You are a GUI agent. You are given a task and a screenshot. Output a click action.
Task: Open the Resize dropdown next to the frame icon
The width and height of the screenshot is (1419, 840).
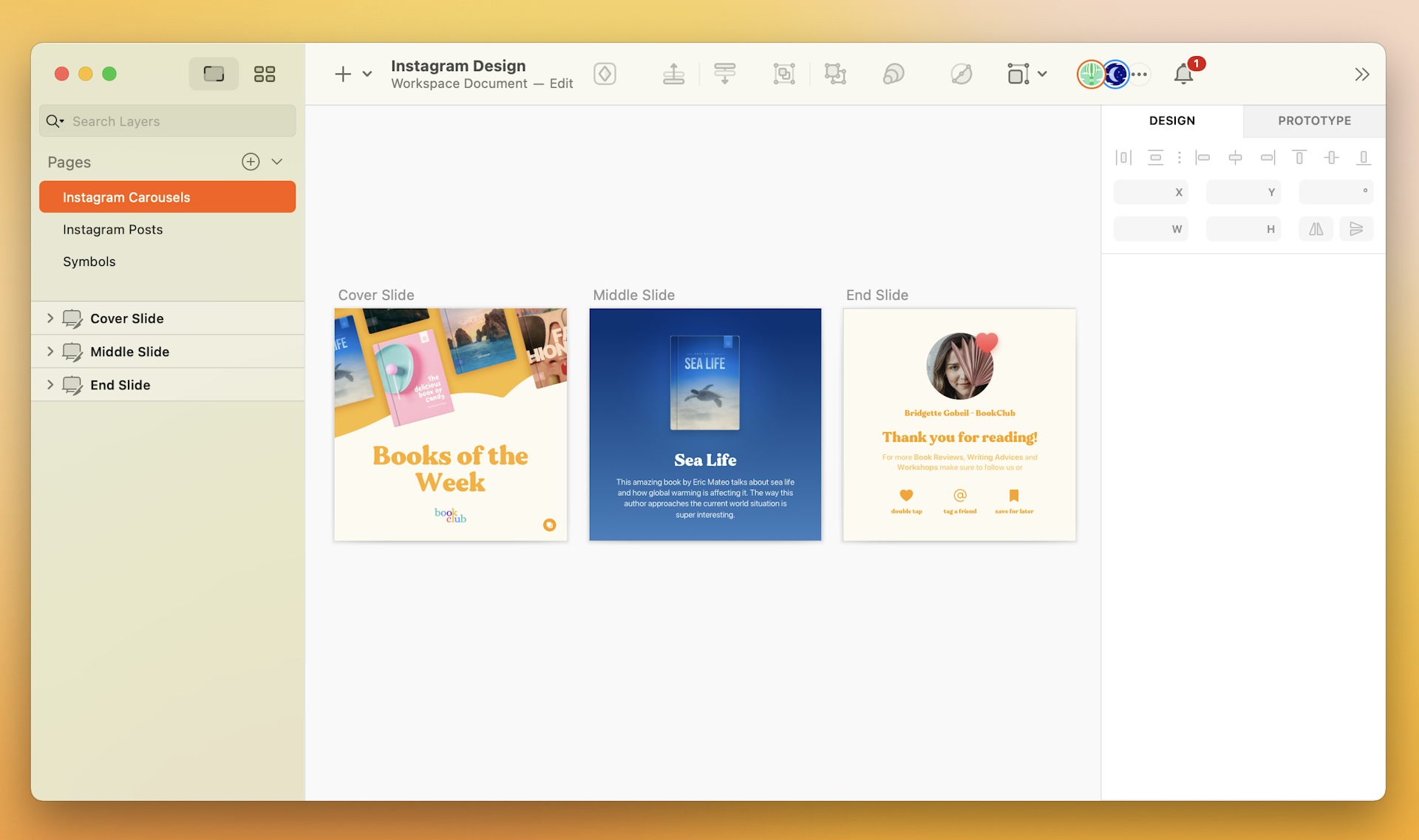1043,74
